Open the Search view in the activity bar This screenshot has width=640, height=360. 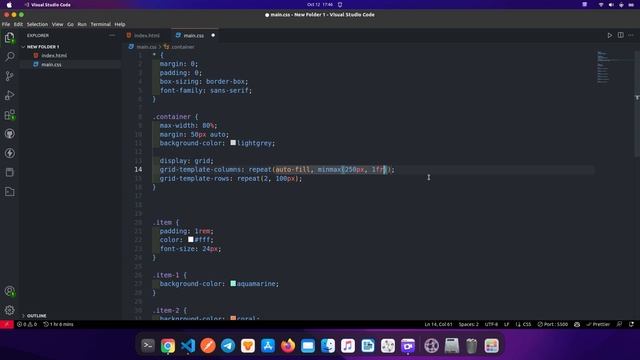click(x=9, y=57)
